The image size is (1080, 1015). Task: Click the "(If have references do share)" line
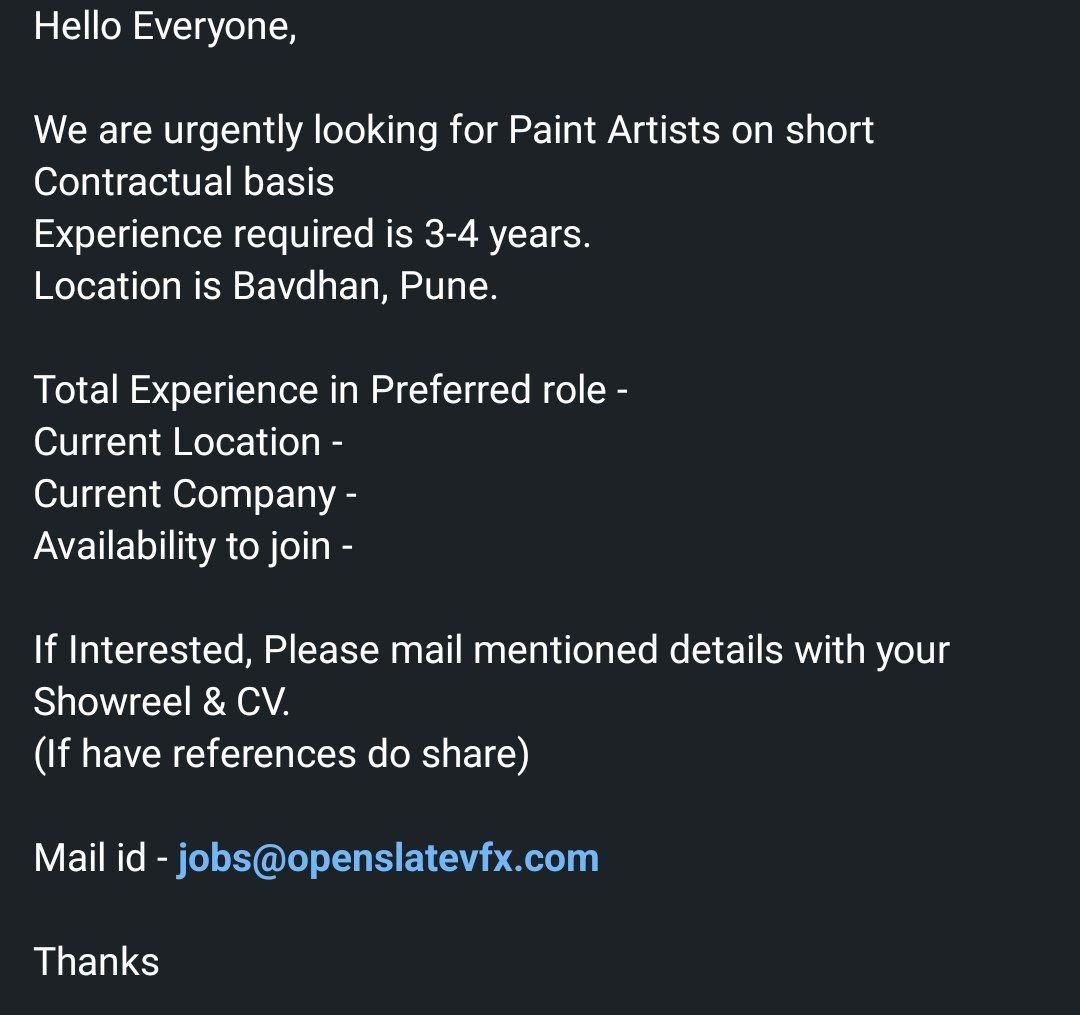(x=281, y=754)
